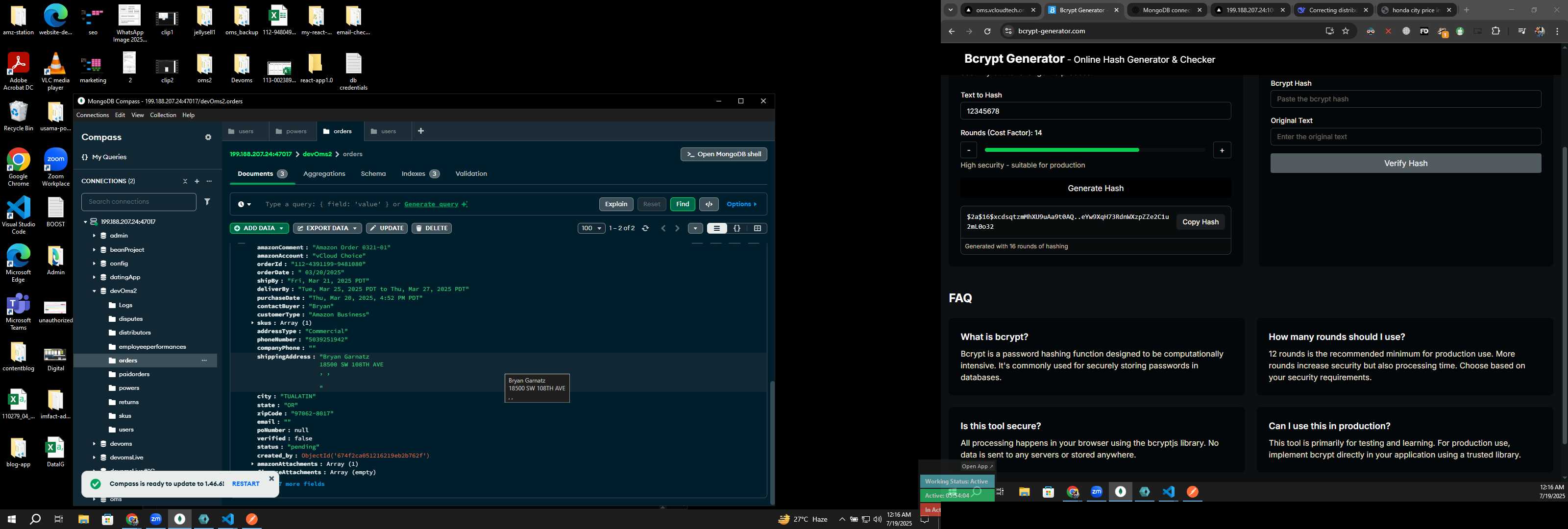Screen dimensions: 1568x529
Task: Collapse all connections icon in sidebar
Action: pos(185,181)
